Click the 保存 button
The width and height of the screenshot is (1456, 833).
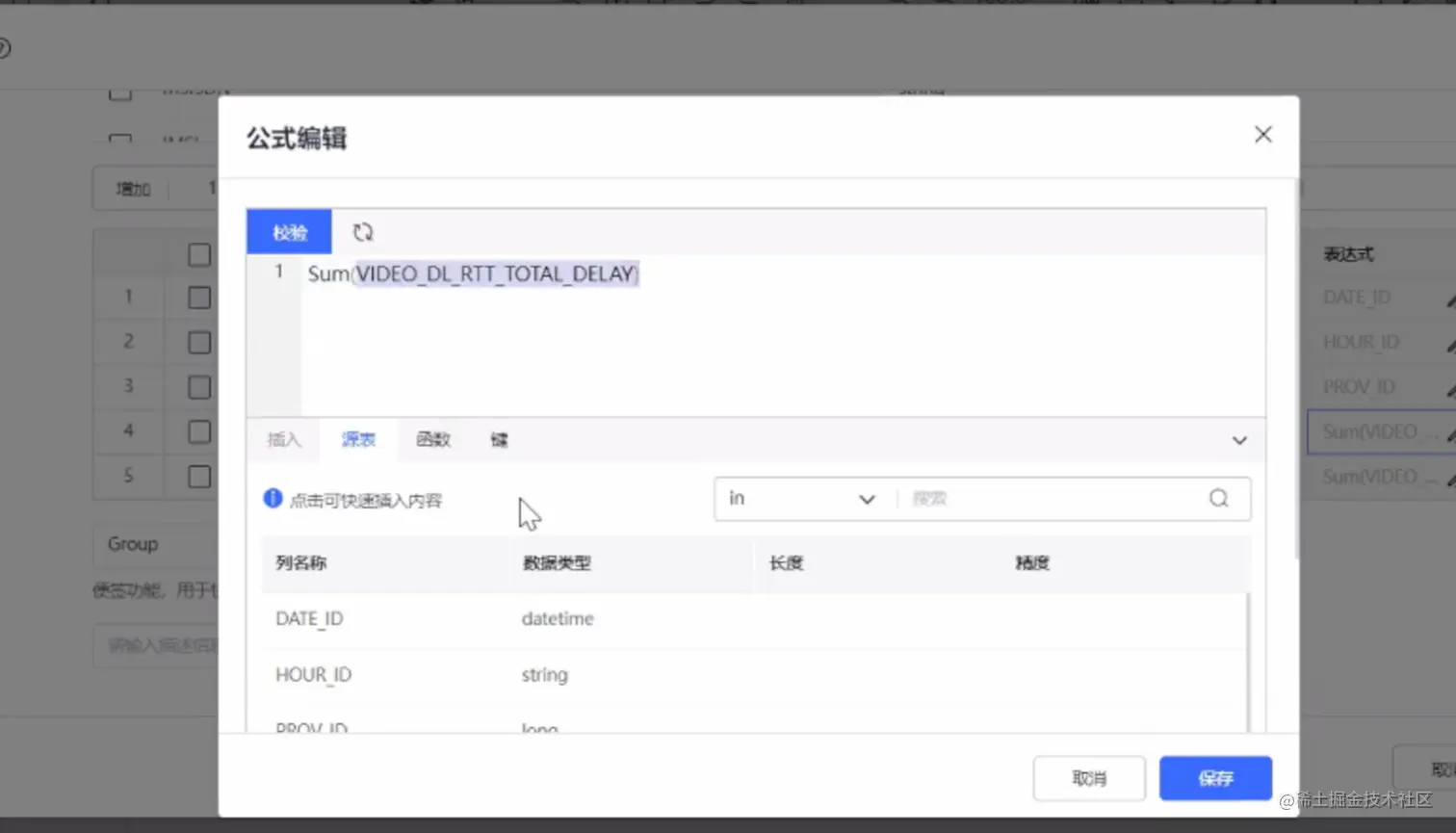(1215, 778)
